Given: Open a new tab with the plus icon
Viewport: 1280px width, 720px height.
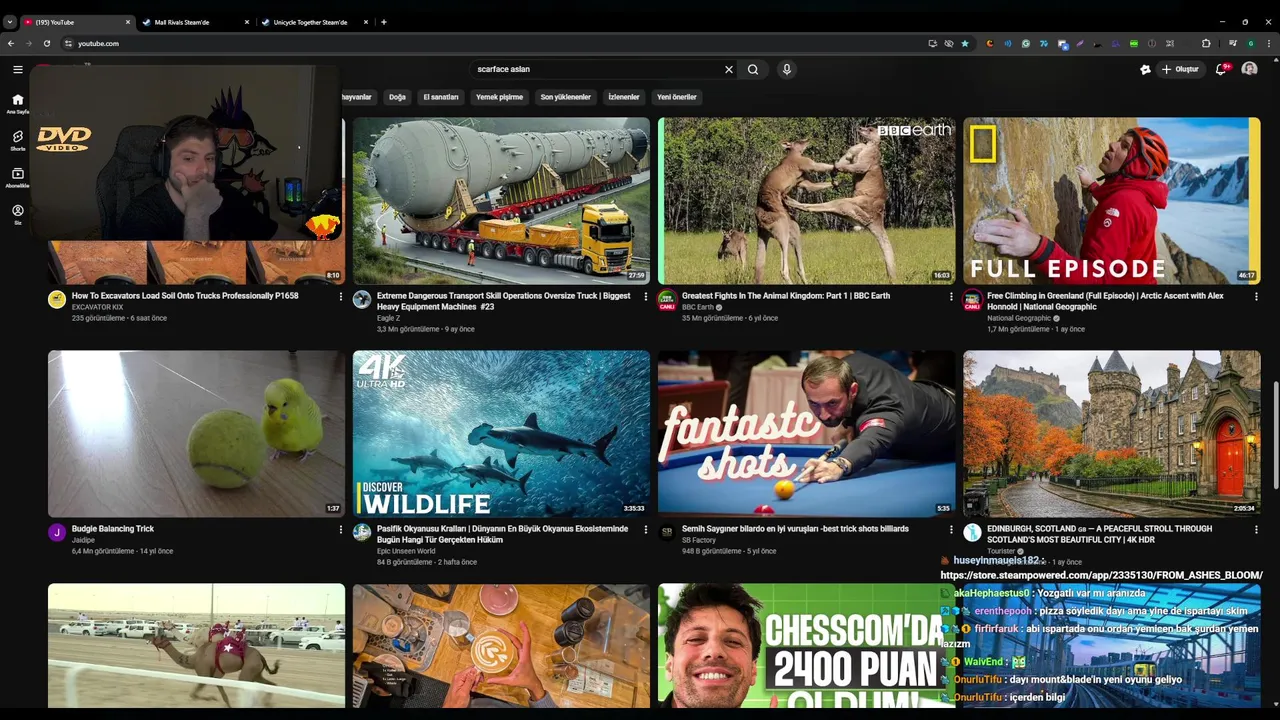Looking at the screenshot, I should point(384,22).
